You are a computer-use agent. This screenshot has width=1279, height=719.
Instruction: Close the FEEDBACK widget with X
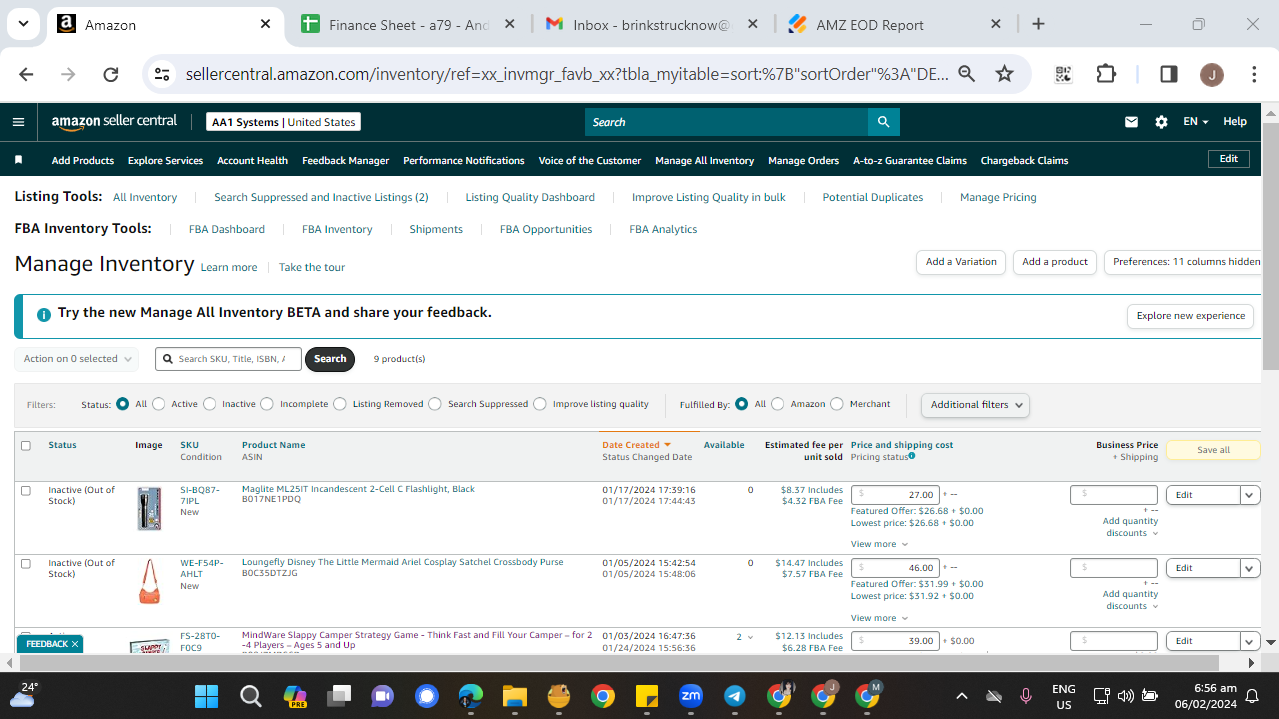tap(75, 644)
